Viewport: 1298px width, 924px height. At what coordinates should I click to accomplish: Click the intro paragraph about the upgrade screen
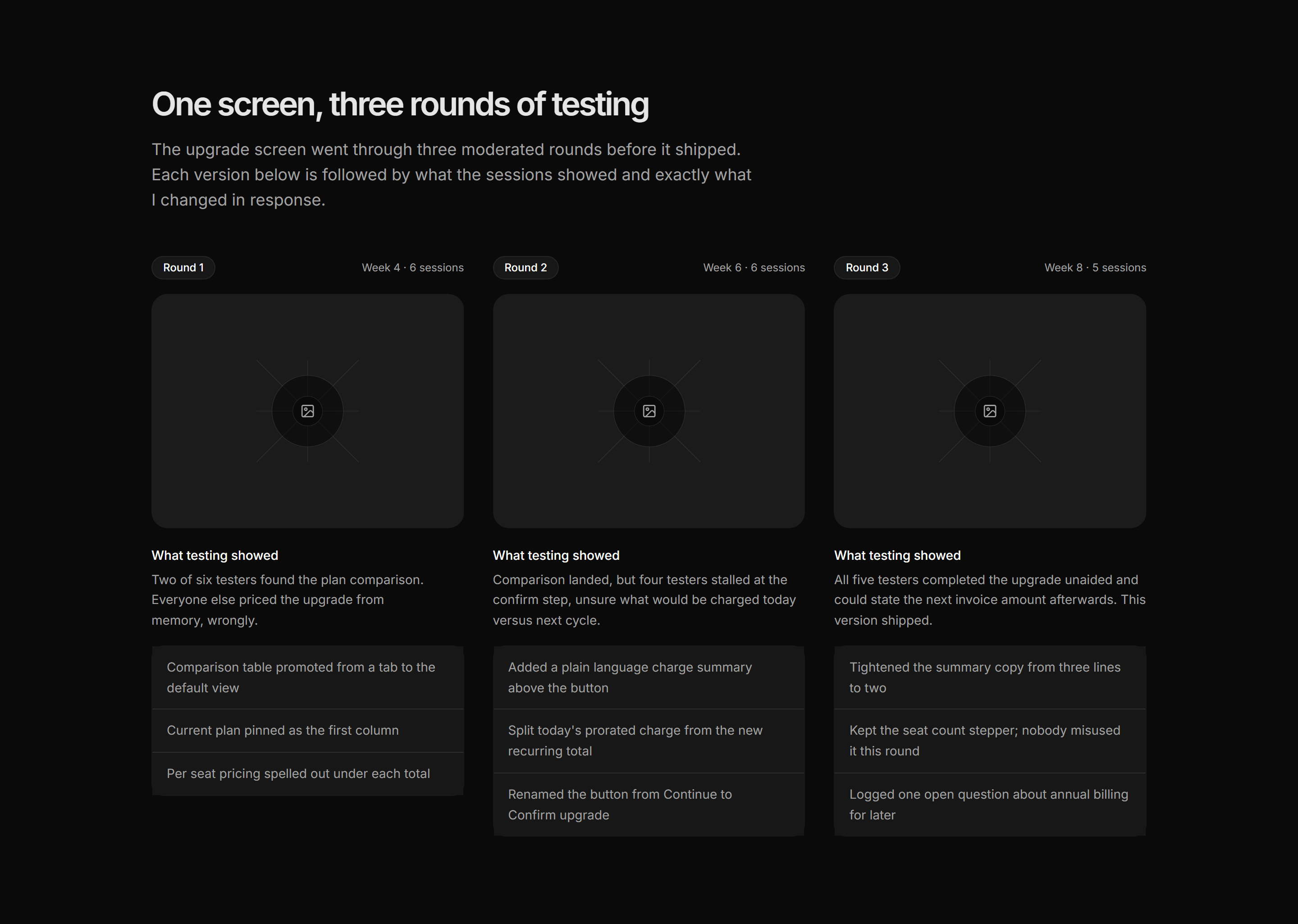click(x=452, y=175)
